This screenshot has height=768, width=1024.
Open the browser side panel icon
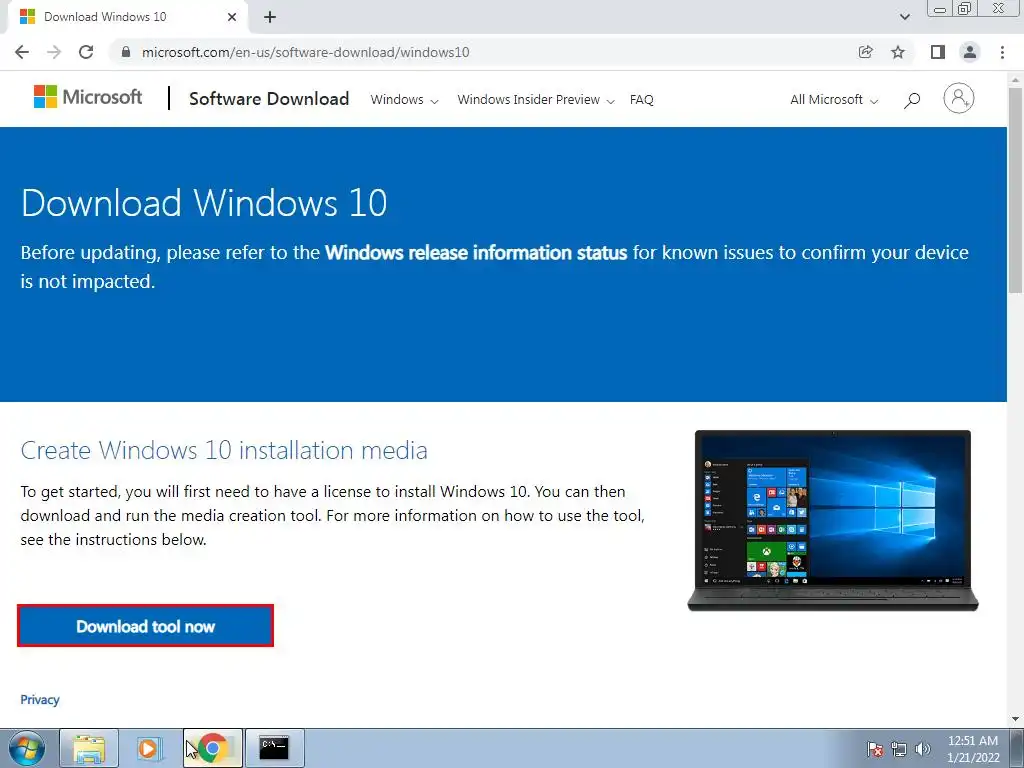tap(938, 52)
